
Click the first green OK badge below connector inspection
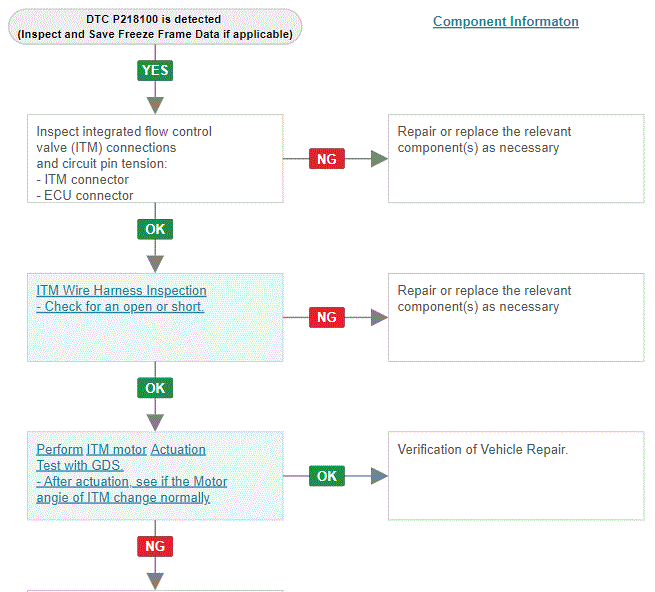click(x=155, y=229)
